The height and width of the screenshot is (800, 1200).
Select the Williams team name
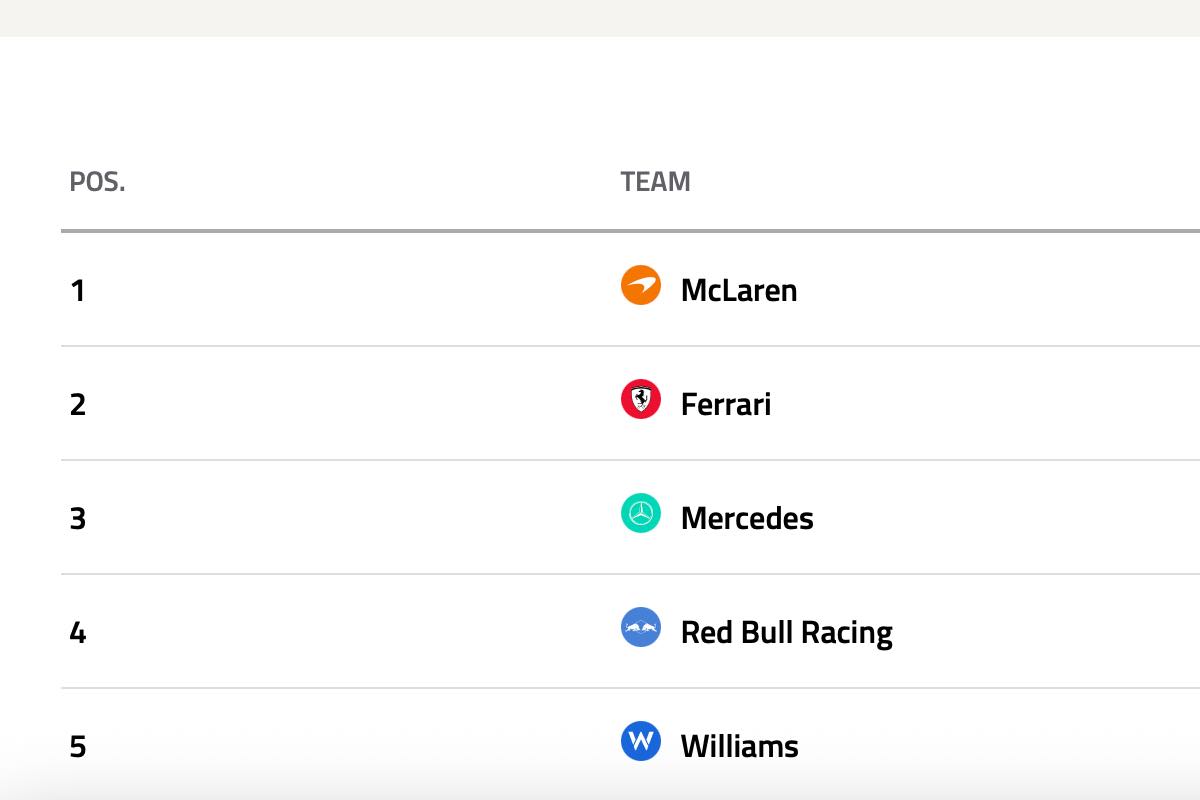pyautogui.click(x=739, y=746)
